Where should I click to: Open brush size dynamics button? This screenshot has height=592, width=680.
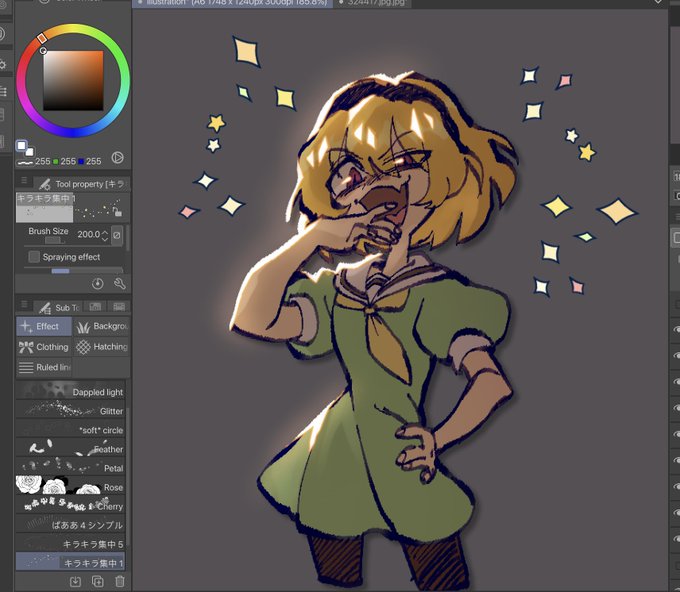(117, 235)
